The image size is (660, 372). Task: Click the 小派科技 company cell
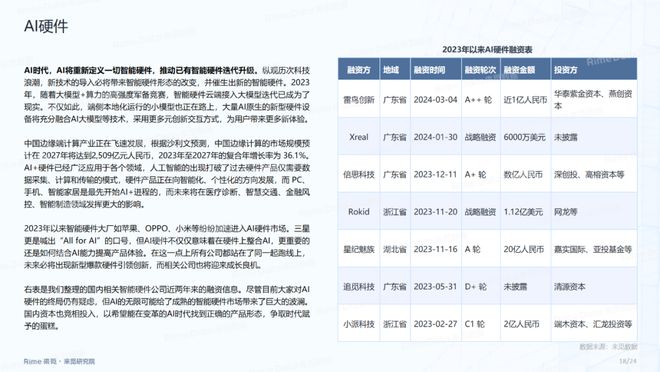(x=359, y=324)
